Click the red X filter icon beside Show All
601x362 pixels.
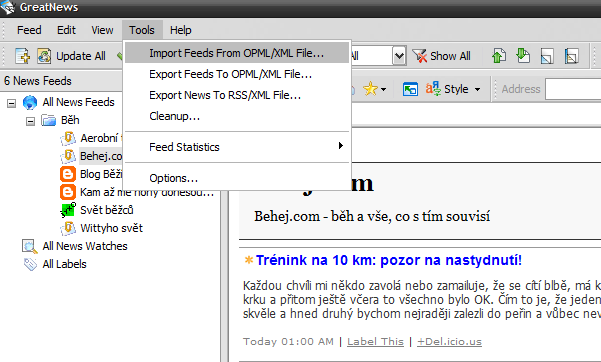[420, 56]
